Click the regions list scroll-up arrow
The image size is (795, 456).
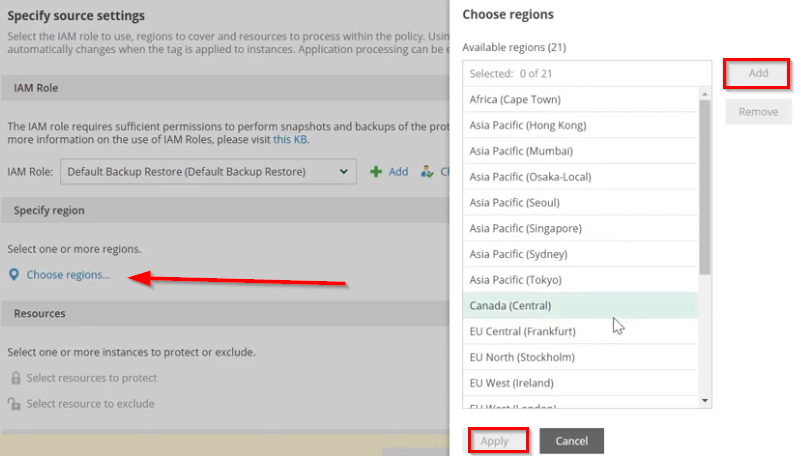point(705,94)
